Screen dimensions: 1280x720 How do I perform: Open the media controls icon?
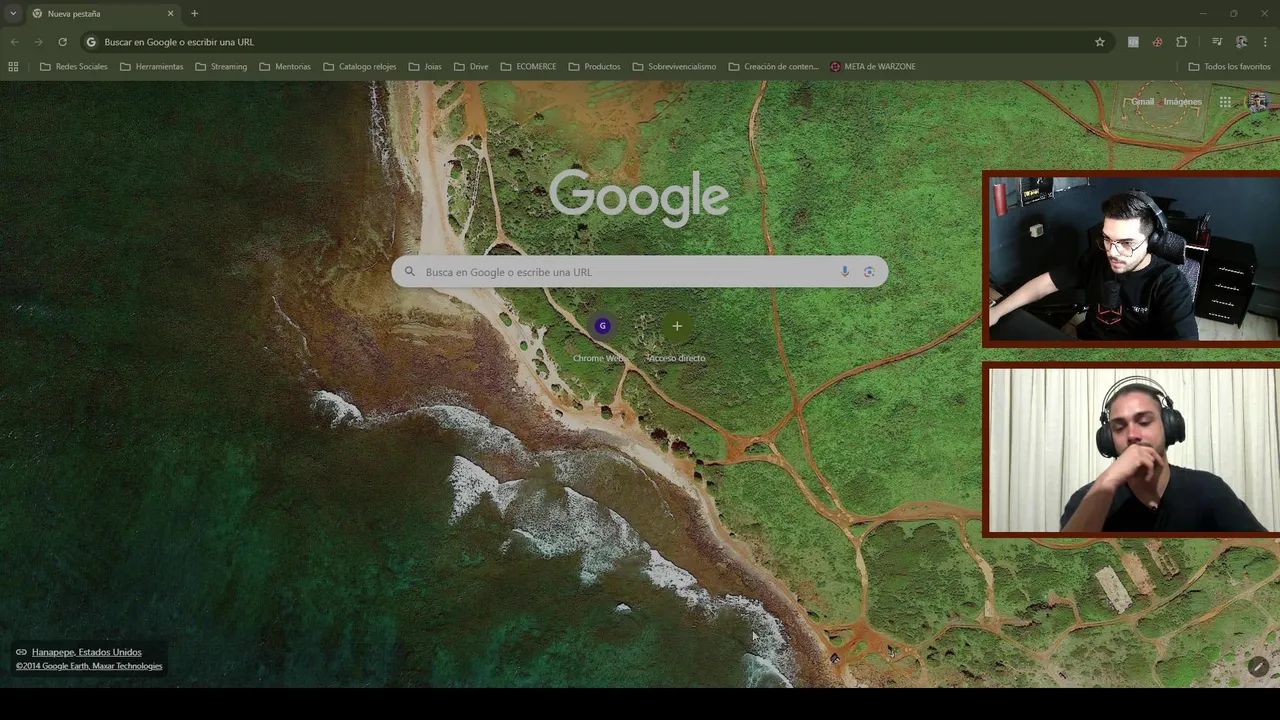point(1217,42)
